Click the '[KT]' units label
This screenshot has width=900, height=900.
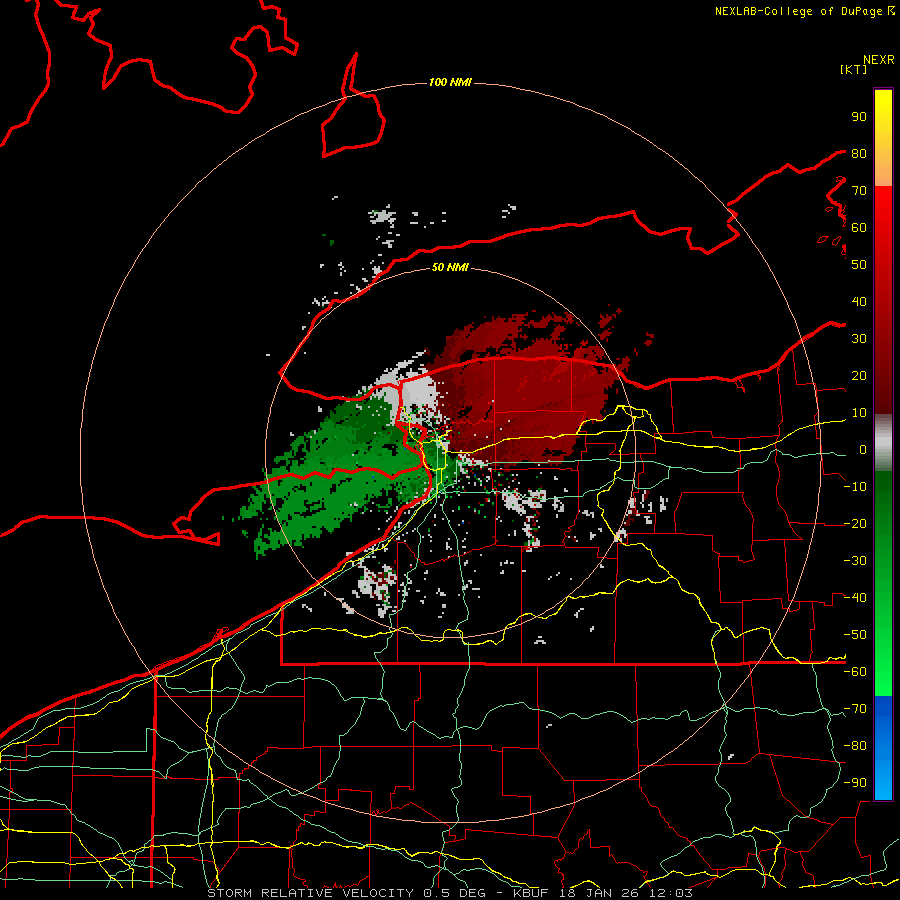coord(853,69)
